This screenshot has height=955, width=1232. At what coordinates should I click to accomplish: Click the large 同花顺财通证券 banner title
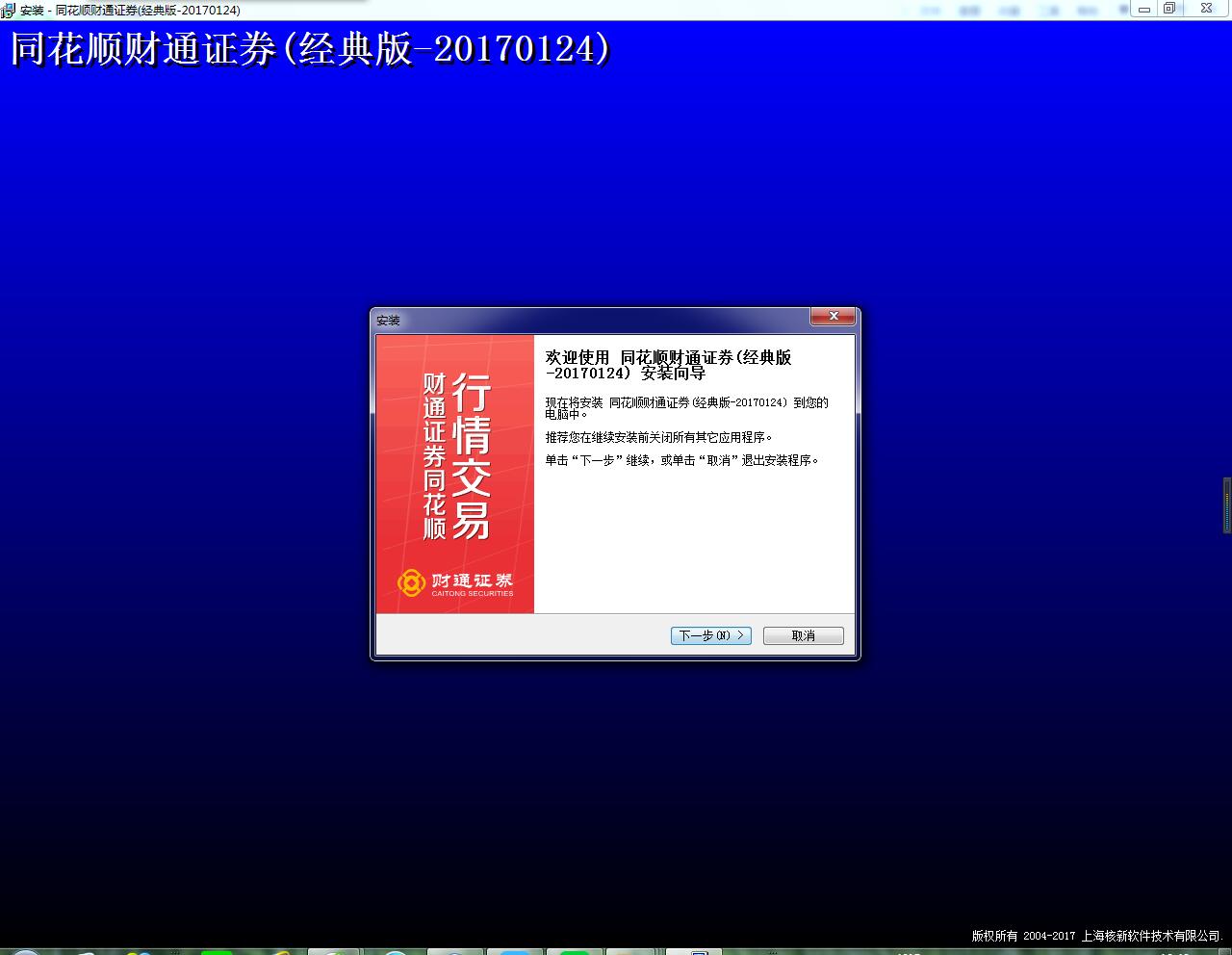click(310, 50)
